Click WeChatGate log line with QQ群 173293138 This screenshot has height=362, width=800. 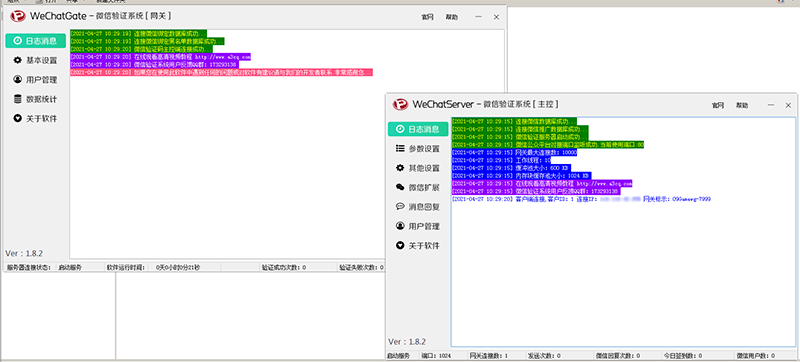coord(154,65)
